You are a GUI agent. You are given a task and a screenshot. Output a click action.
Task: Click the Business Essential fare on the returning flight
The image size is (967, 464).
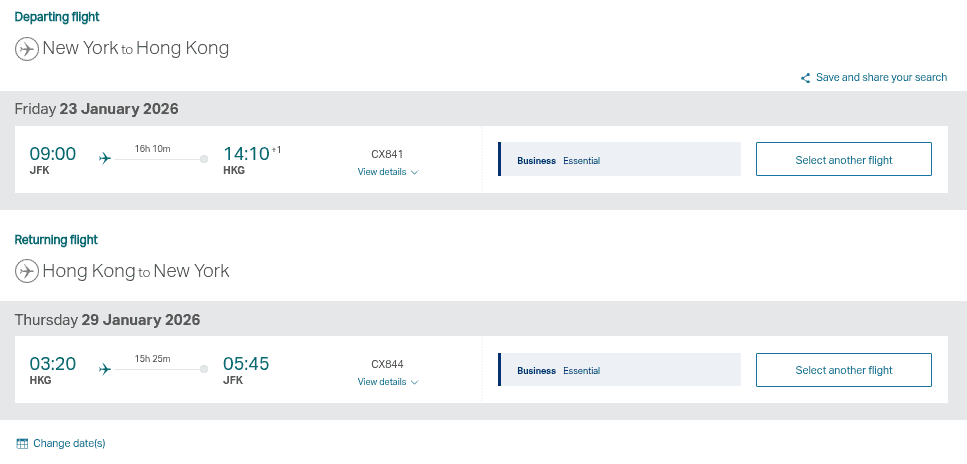pos(620,370)
